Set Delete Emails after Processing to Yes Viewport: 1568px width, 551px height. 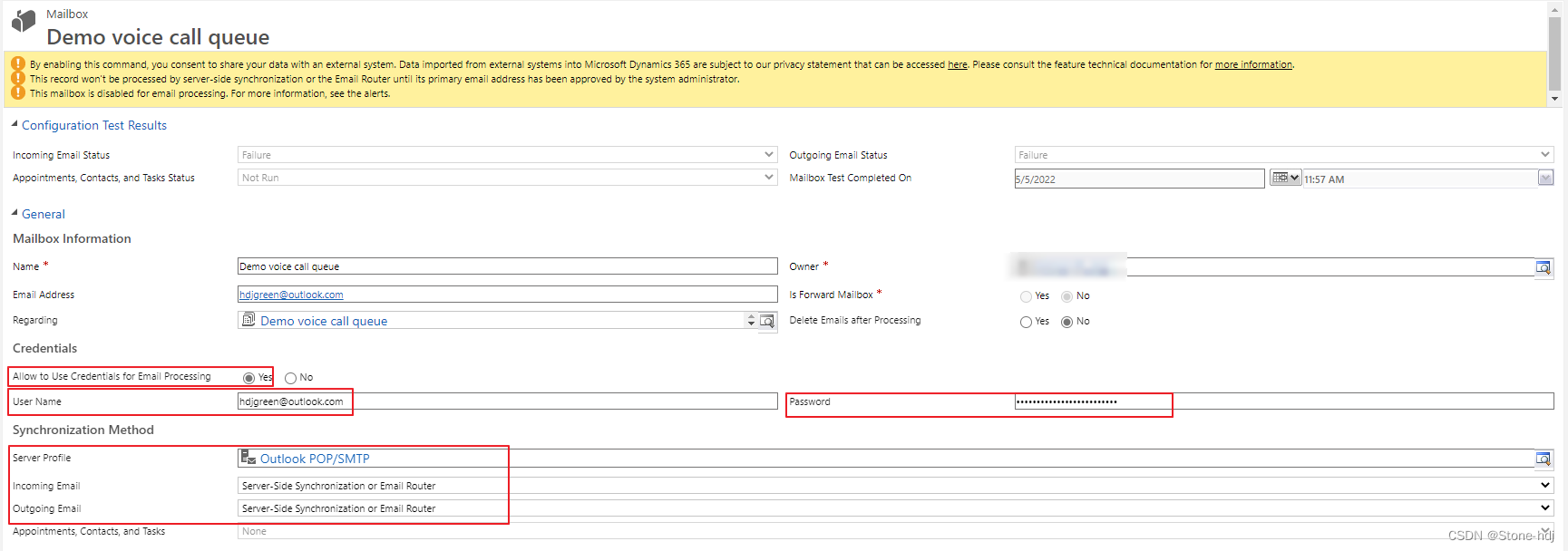point(1026,322)
